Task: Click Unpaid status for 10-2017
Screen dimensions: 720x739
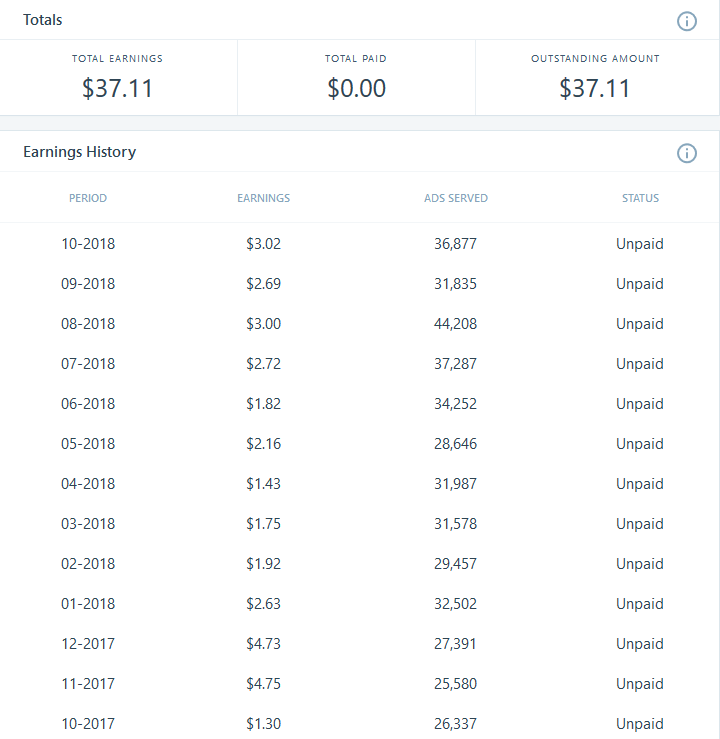Action: coord(640,724)
